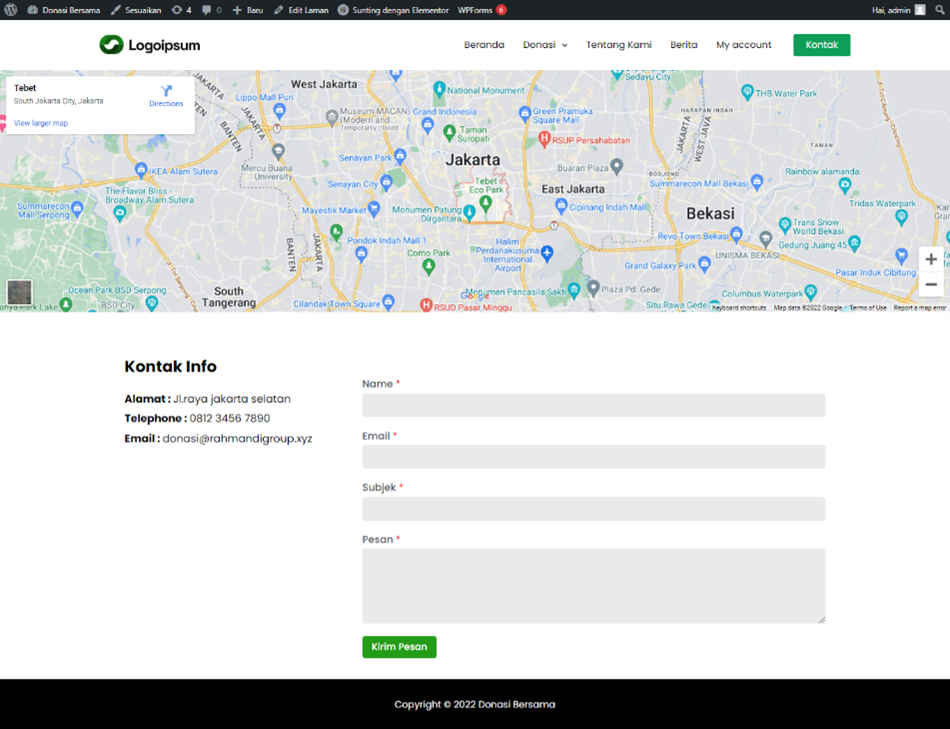This screenshot has width=950, height=729.
Task: Focus the Pesan message textarea
Action: [x=593, y=585]
